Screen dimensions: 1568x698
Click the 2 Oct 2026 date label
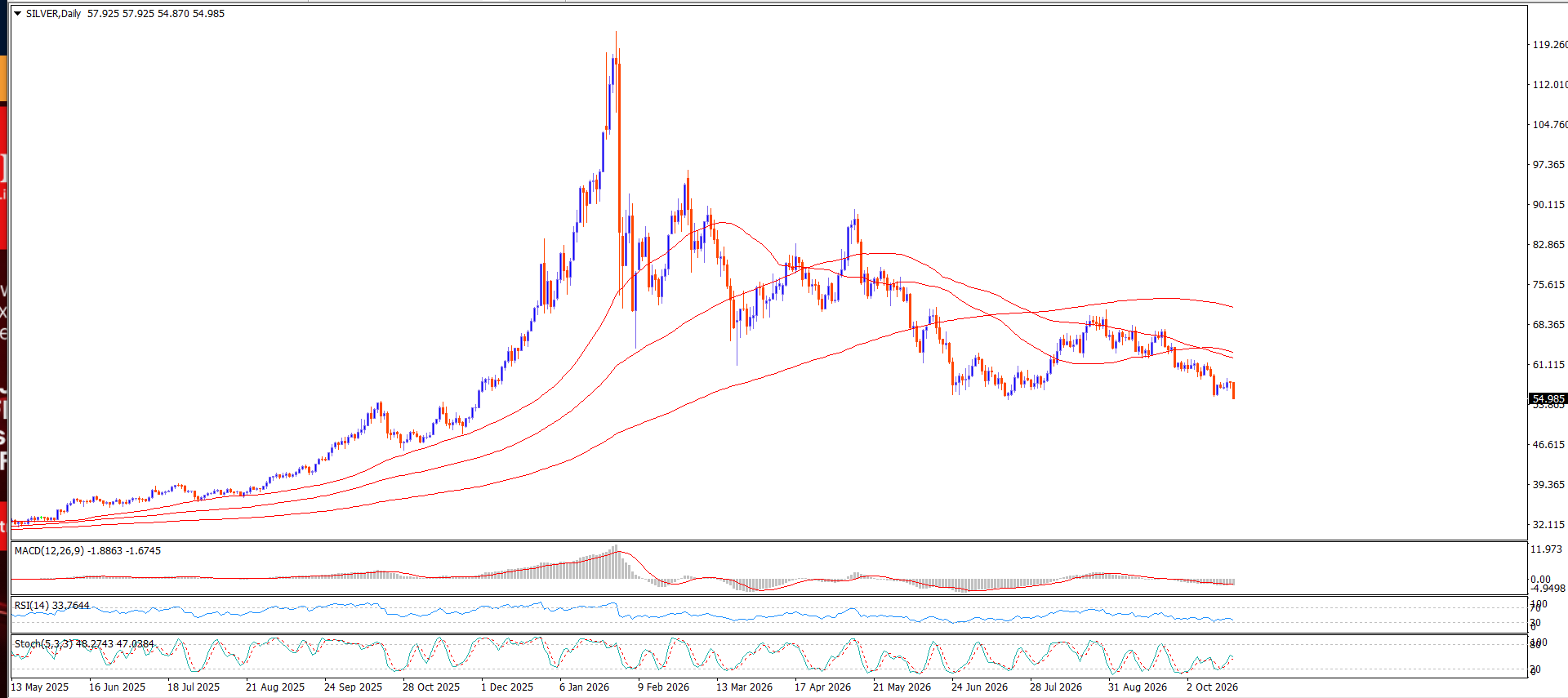click(x=1212, y=687)
